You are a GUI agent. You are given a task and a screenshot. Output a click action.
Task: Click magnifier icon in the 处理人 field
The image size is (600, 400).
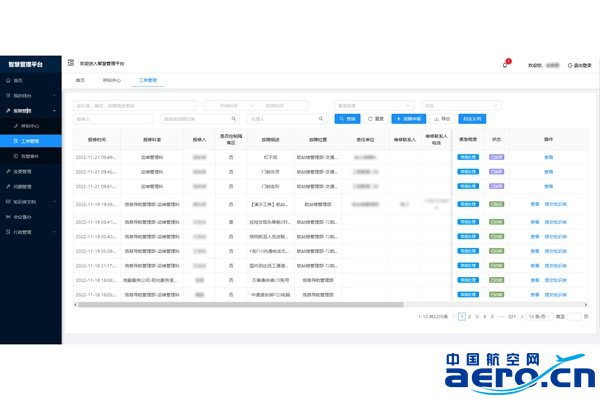[x=321, y=119]
